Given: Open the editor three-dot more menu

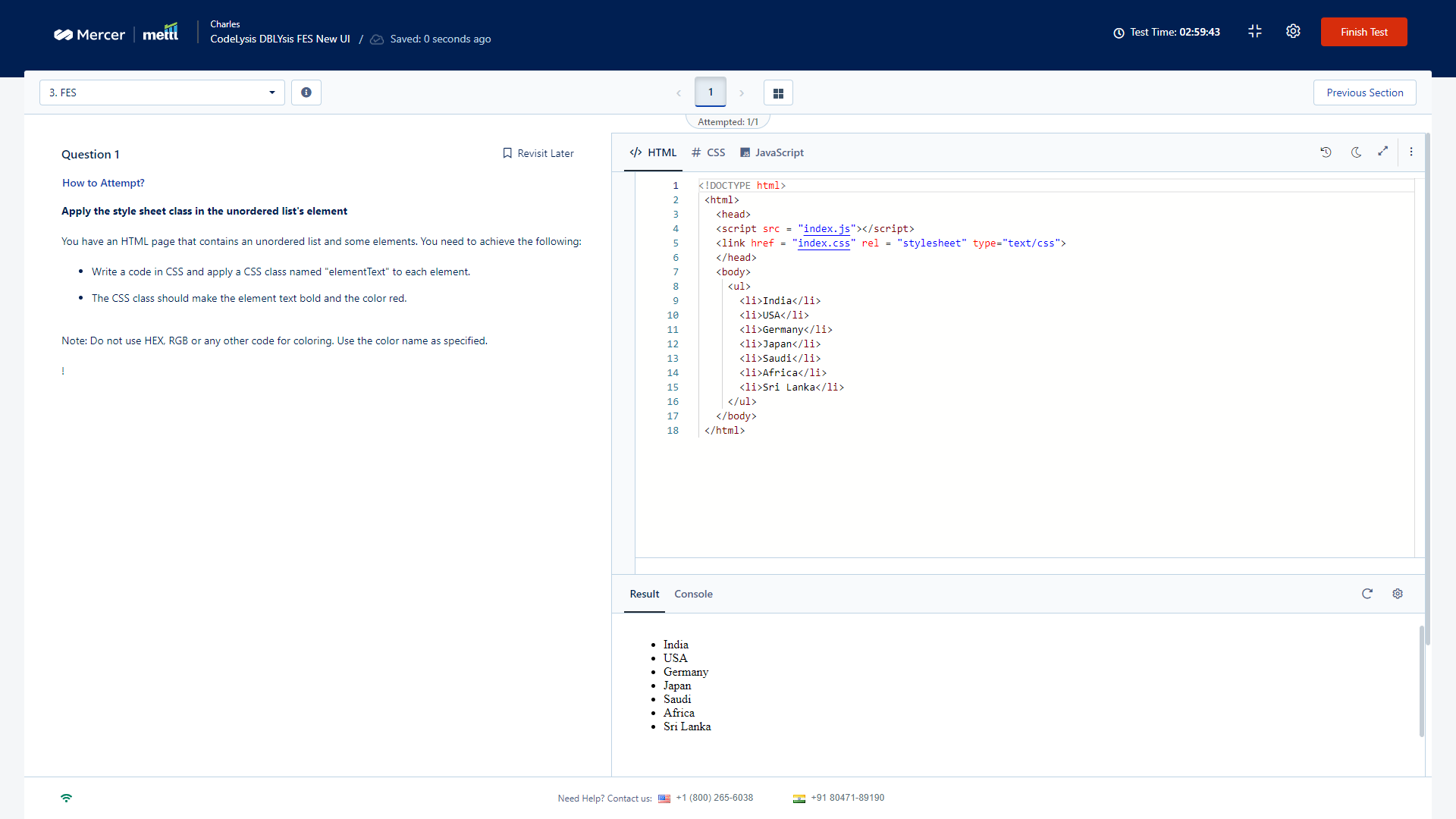Looking at the screenshot, I should click(x=1411, y=152).
